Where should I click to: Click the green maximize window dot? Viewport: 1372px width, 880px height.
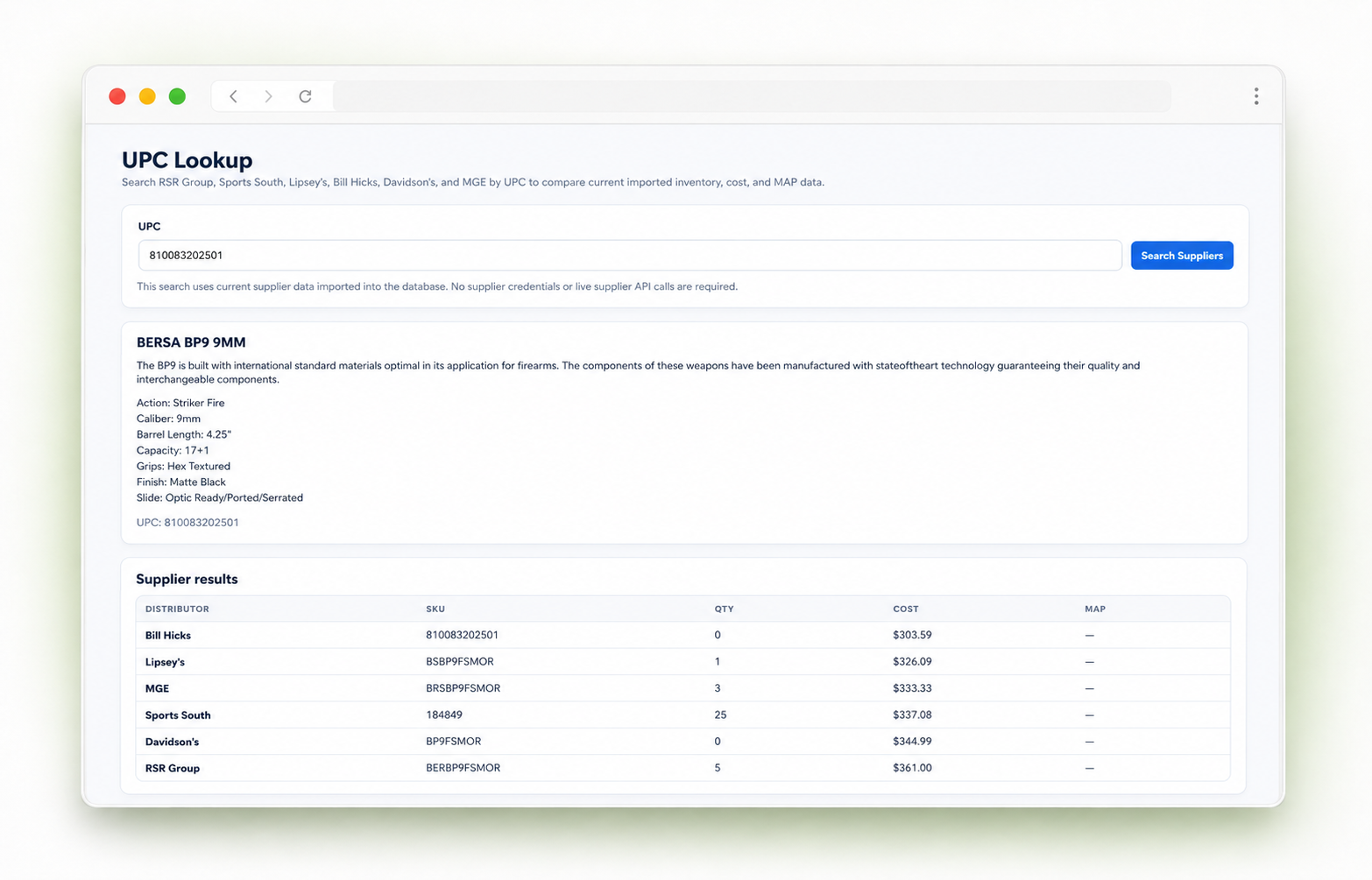pos(177,96)
